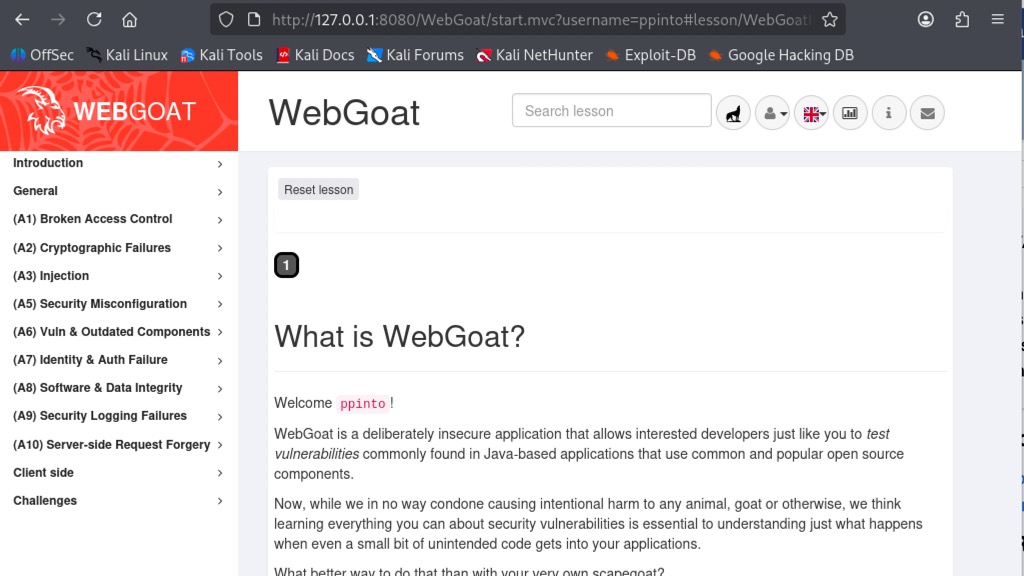Open the browser extensions icon
1024x576 pixels.
962,19
